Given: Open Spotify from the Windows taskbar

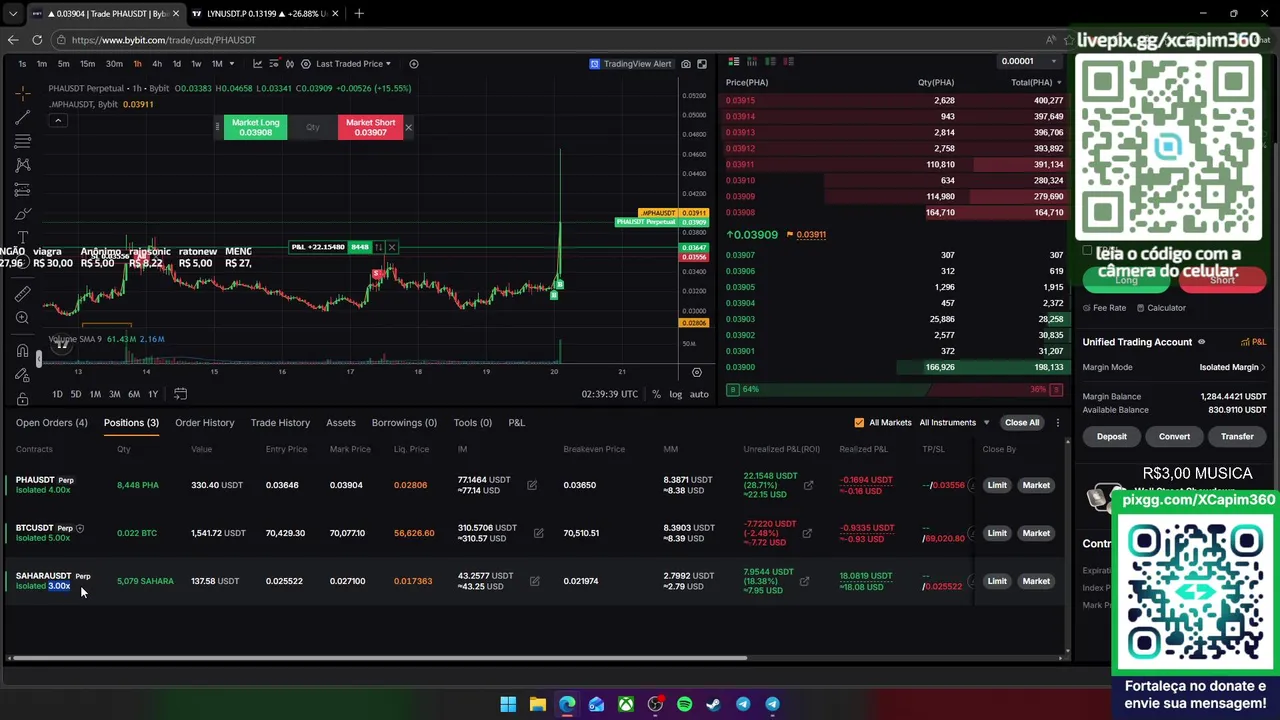Looking at the screenshot, I should 684,704.
